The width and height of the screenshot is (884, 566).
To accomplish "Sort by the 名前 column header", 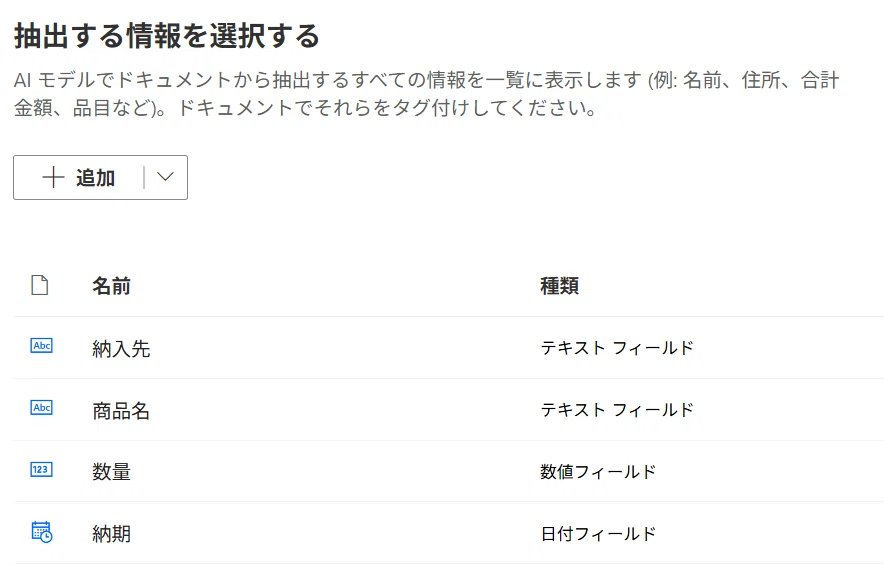I will (x=111, y=286).
